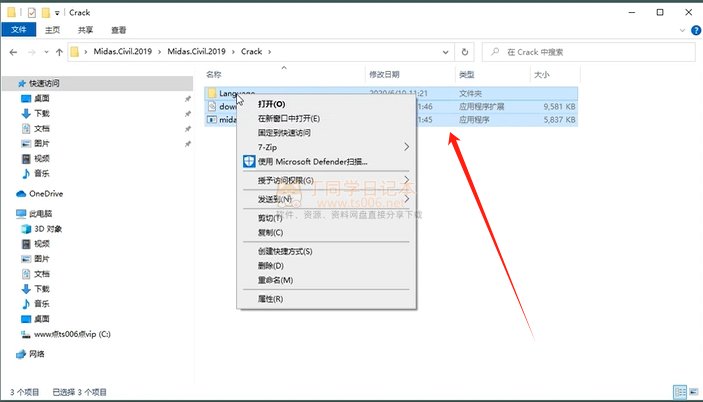Open pinned 图片 under quick access
The height and width of the screenshot is (402, 703).
click(42, 143)
